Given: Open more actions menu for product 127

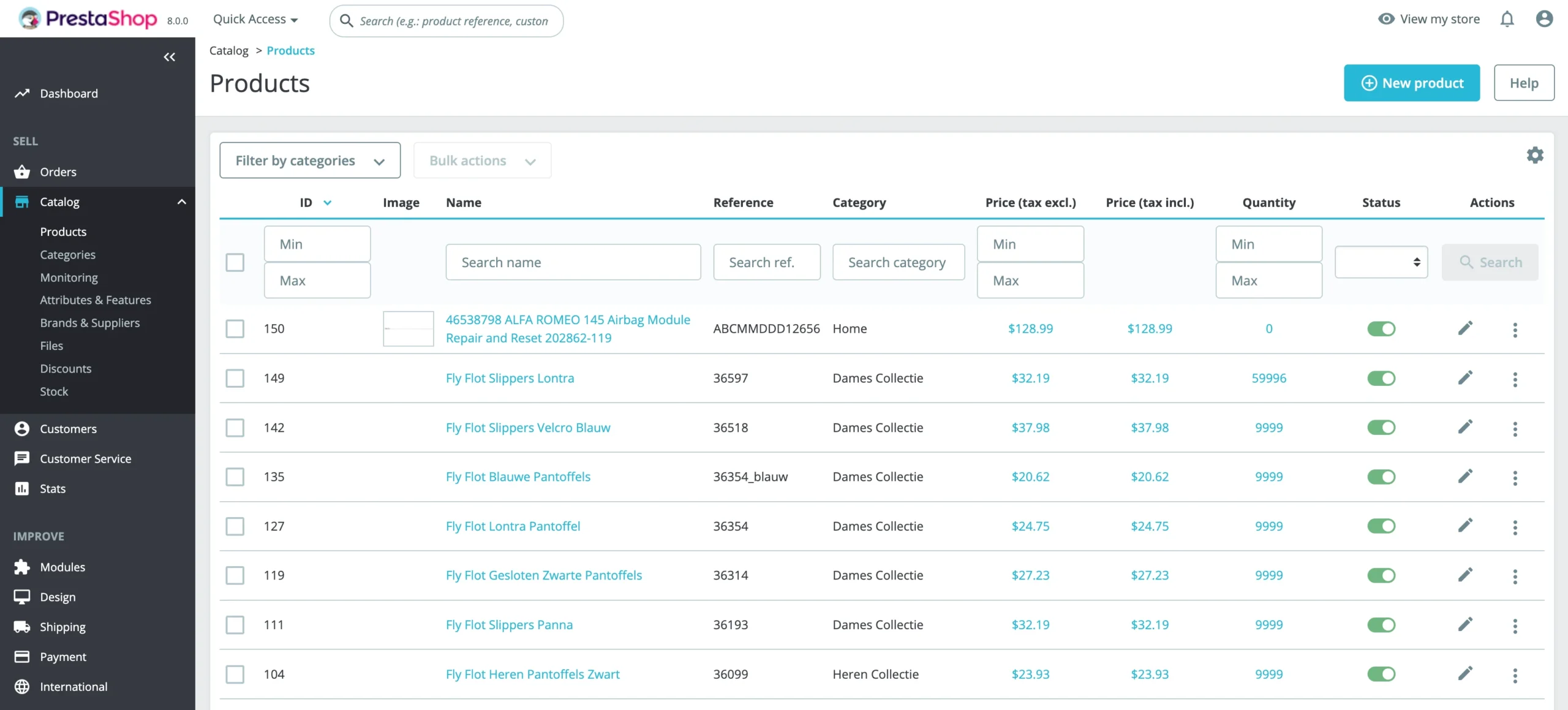Looking at the screenshot, I should click(1515, 527).
